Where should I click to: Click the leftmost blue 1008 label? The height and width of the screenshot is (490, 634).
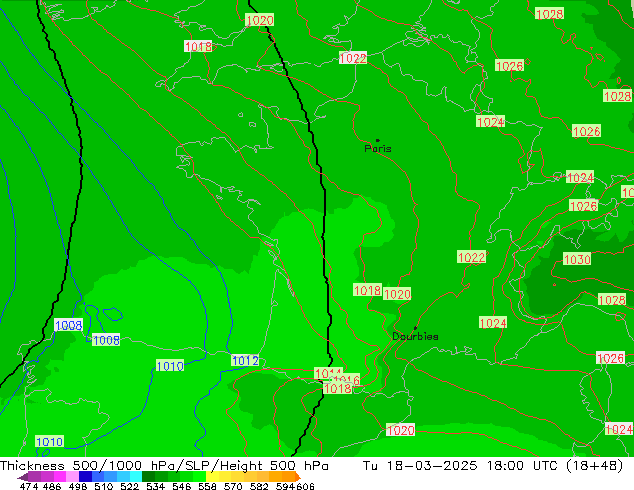68,325
